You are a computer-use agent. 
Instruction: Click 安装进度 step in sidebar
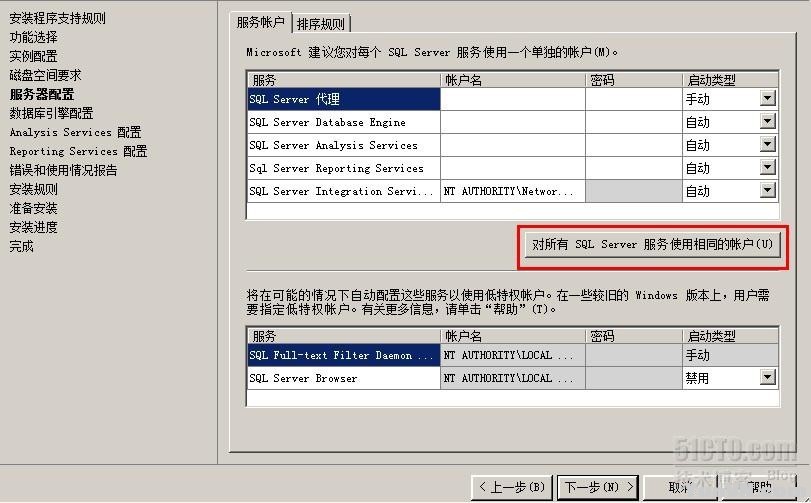[34, 227]
